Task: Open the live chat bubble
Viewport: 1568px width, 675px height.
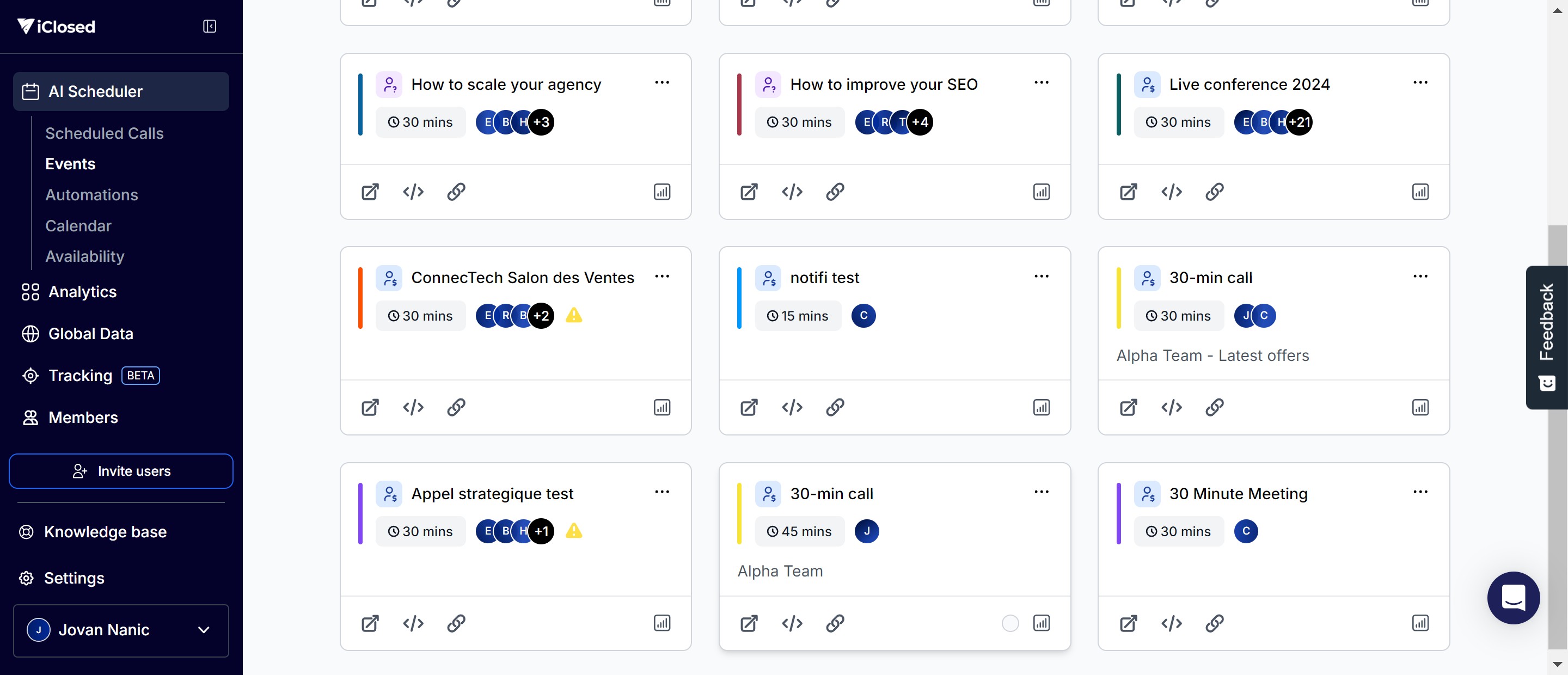Action: coord(1512,597)
